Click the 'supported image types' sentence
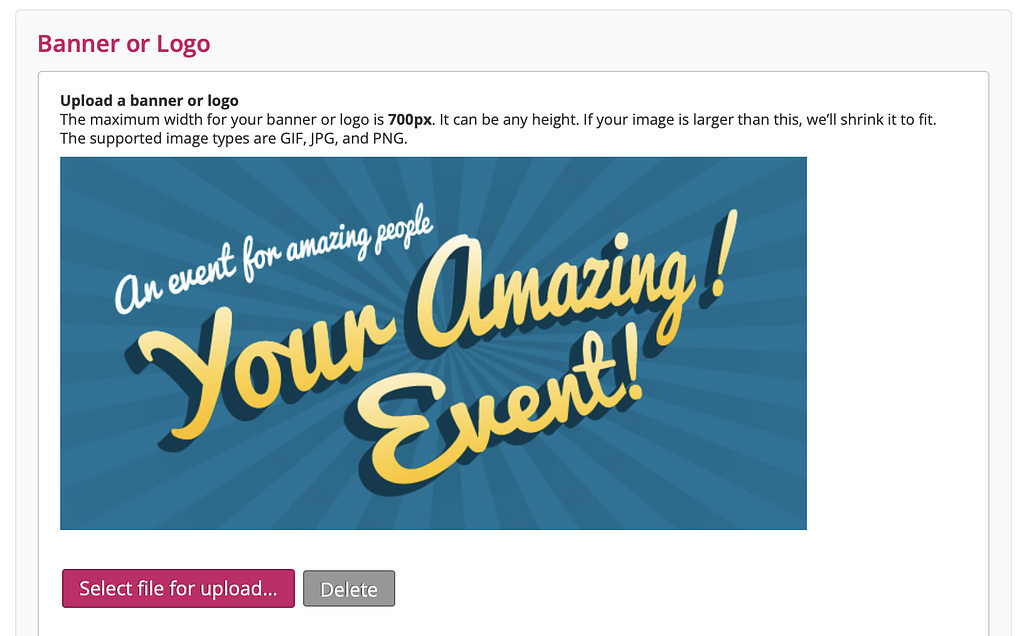Image resolution: width=1024 pixels, height=636 pixels. pos(234,138)
